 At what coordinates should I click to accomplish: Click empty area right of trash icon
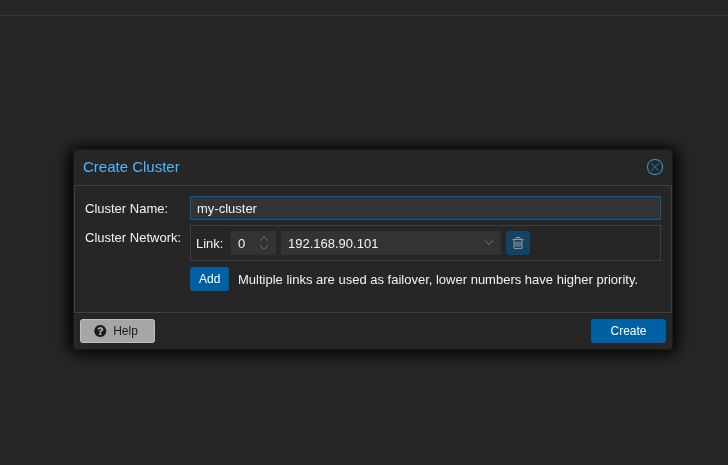point(594,243)
